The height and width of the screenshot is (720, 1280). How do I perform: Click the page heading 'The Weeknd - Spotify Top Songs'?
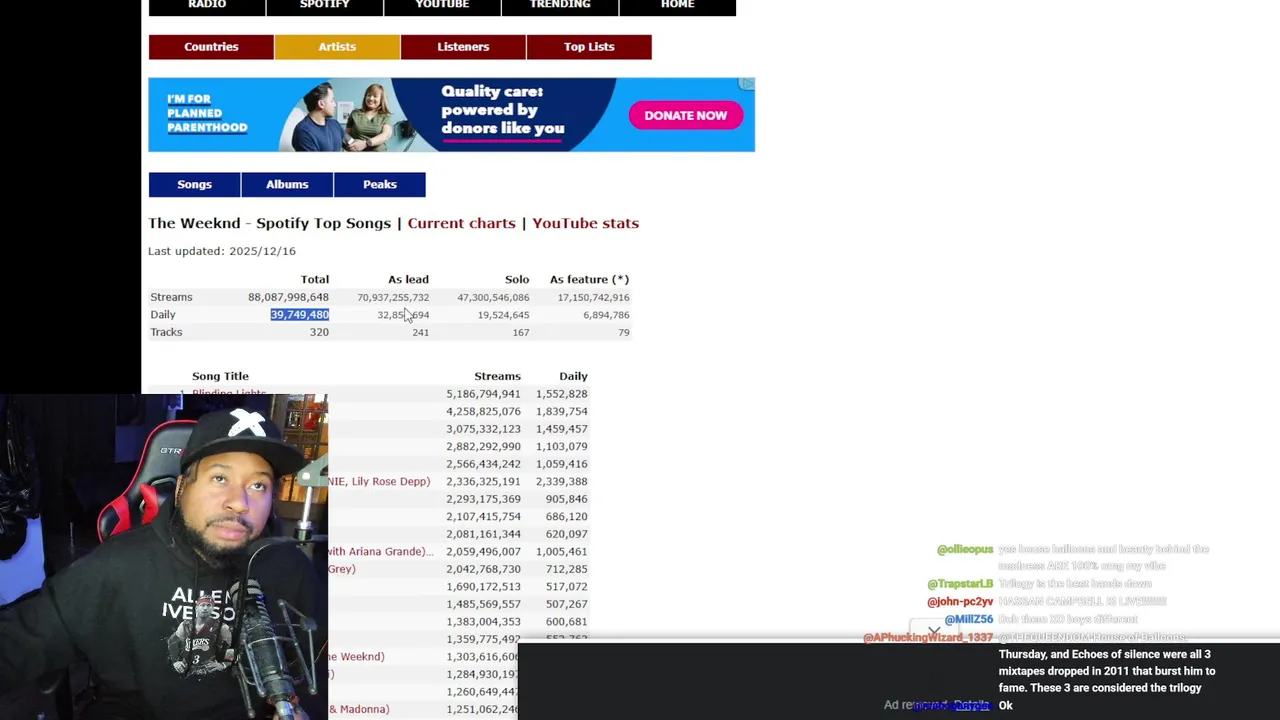pos(269,223)
